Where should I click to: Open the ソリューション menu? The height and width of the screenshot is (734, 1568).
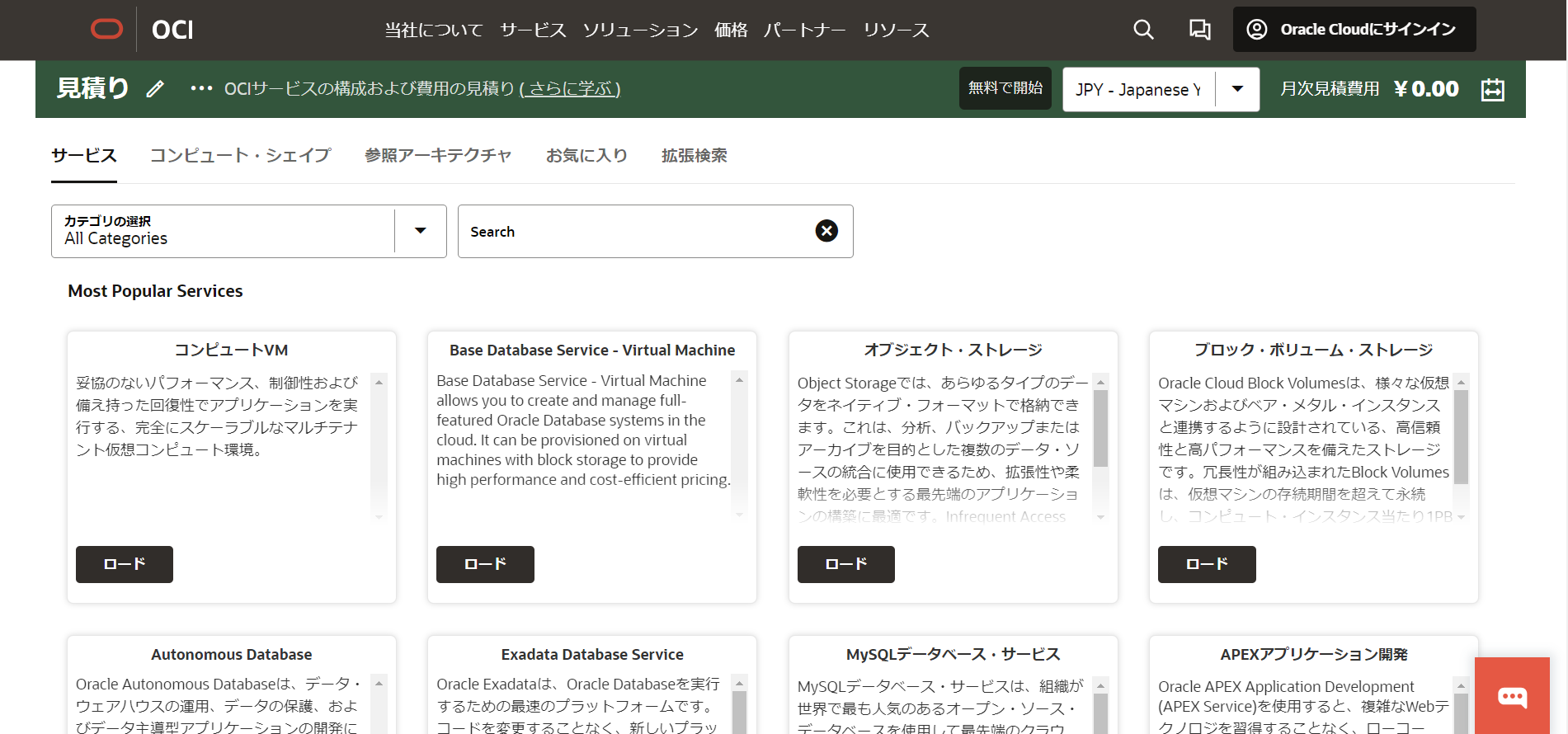(640, 31)
